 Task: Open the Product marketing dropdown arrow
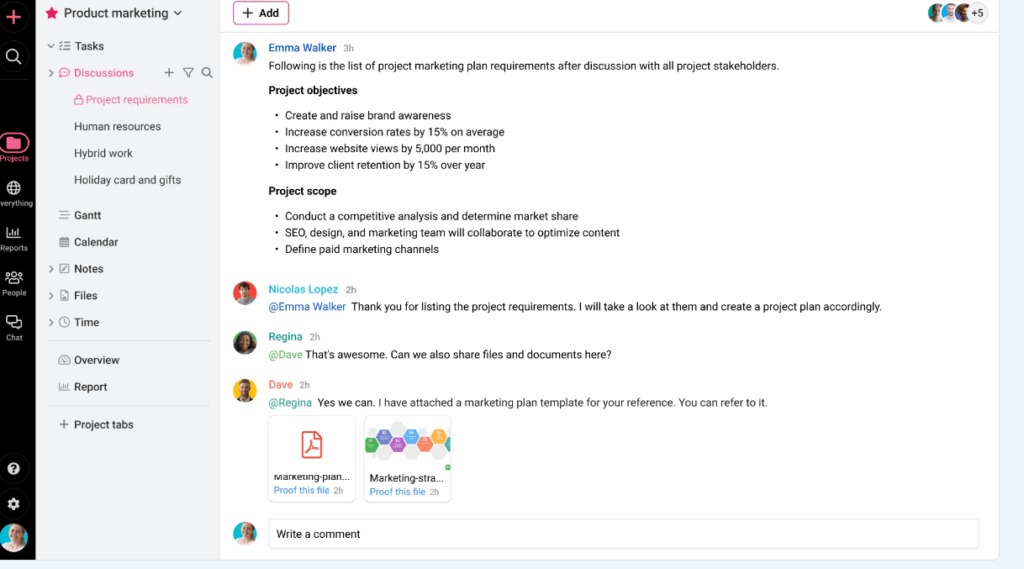(x=178, y=13)
